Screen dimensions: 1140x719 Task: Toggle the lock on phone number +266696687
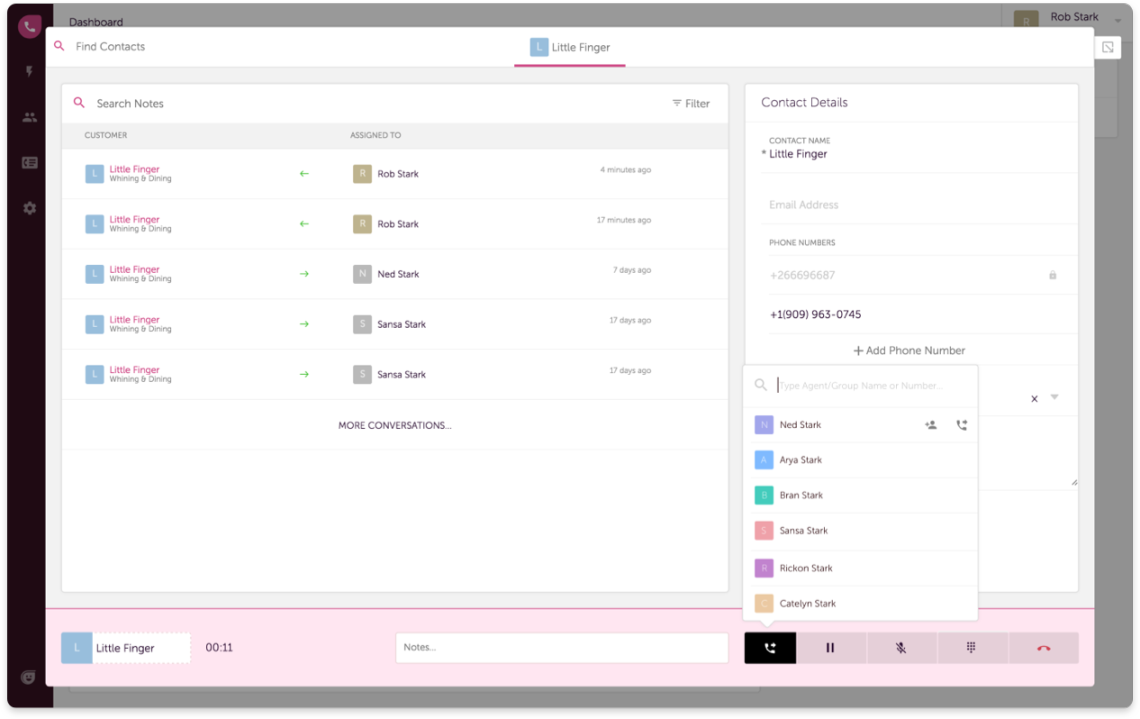click(1052, 274)
